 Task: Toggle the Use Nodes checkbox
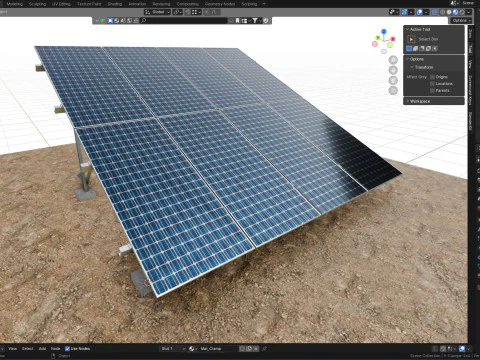pos(67,349)
